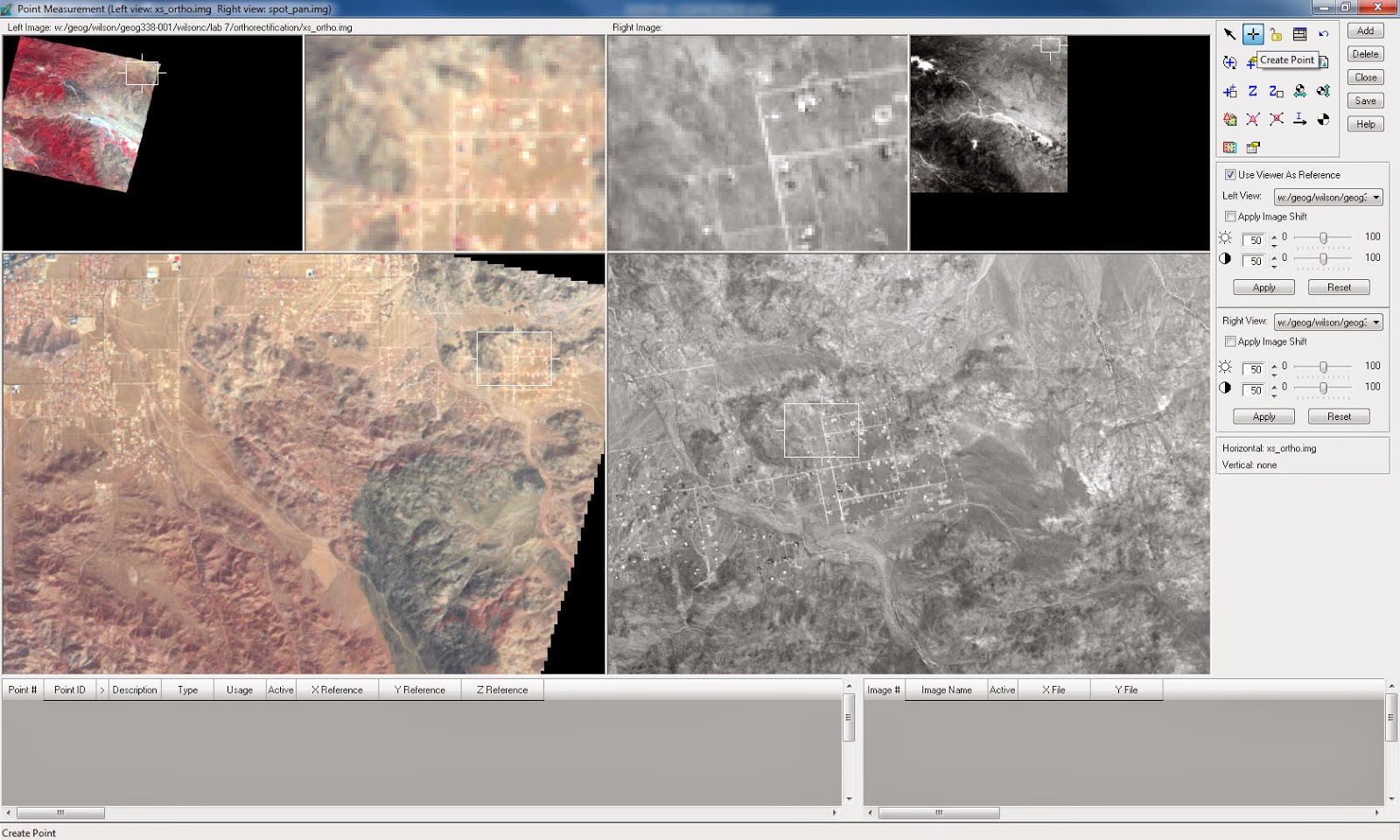Click the right image grayscale detail view
Viewport: 1400px width, 840px height.
[758, 143]
